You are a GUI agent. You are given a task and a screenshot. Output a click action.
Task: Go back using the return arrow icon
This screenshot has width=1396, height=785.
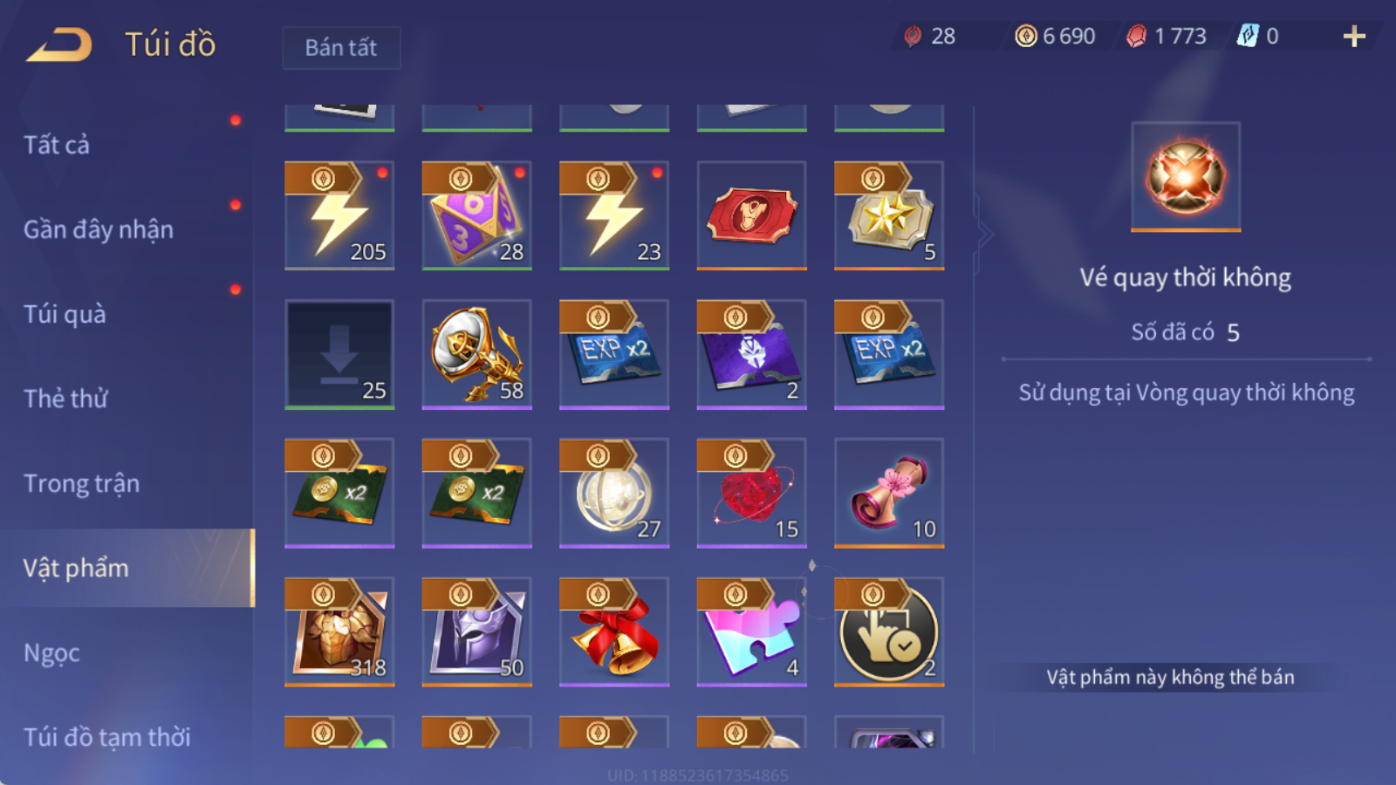pos(59,45)
